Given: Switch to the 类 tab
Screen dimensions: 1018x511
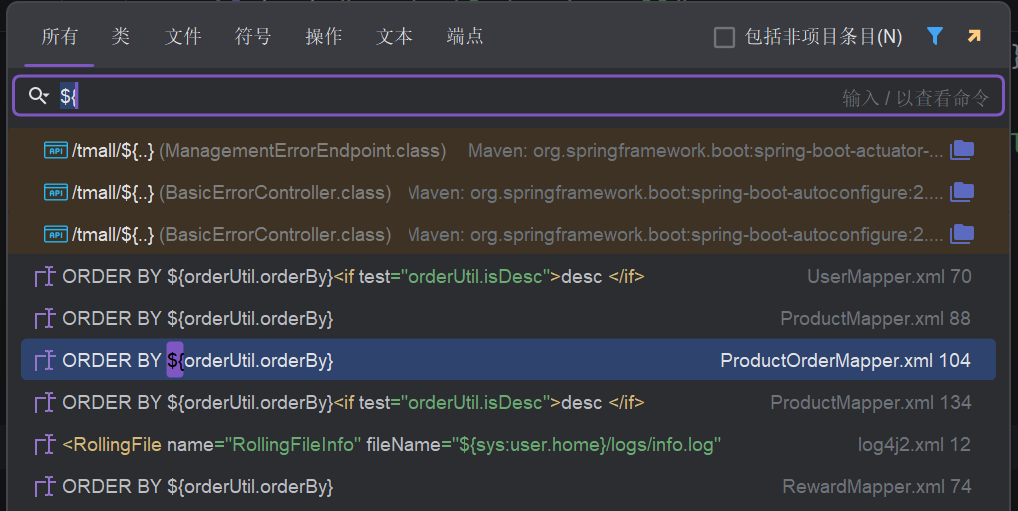Looking at the screenshot, I should (121, 37).
